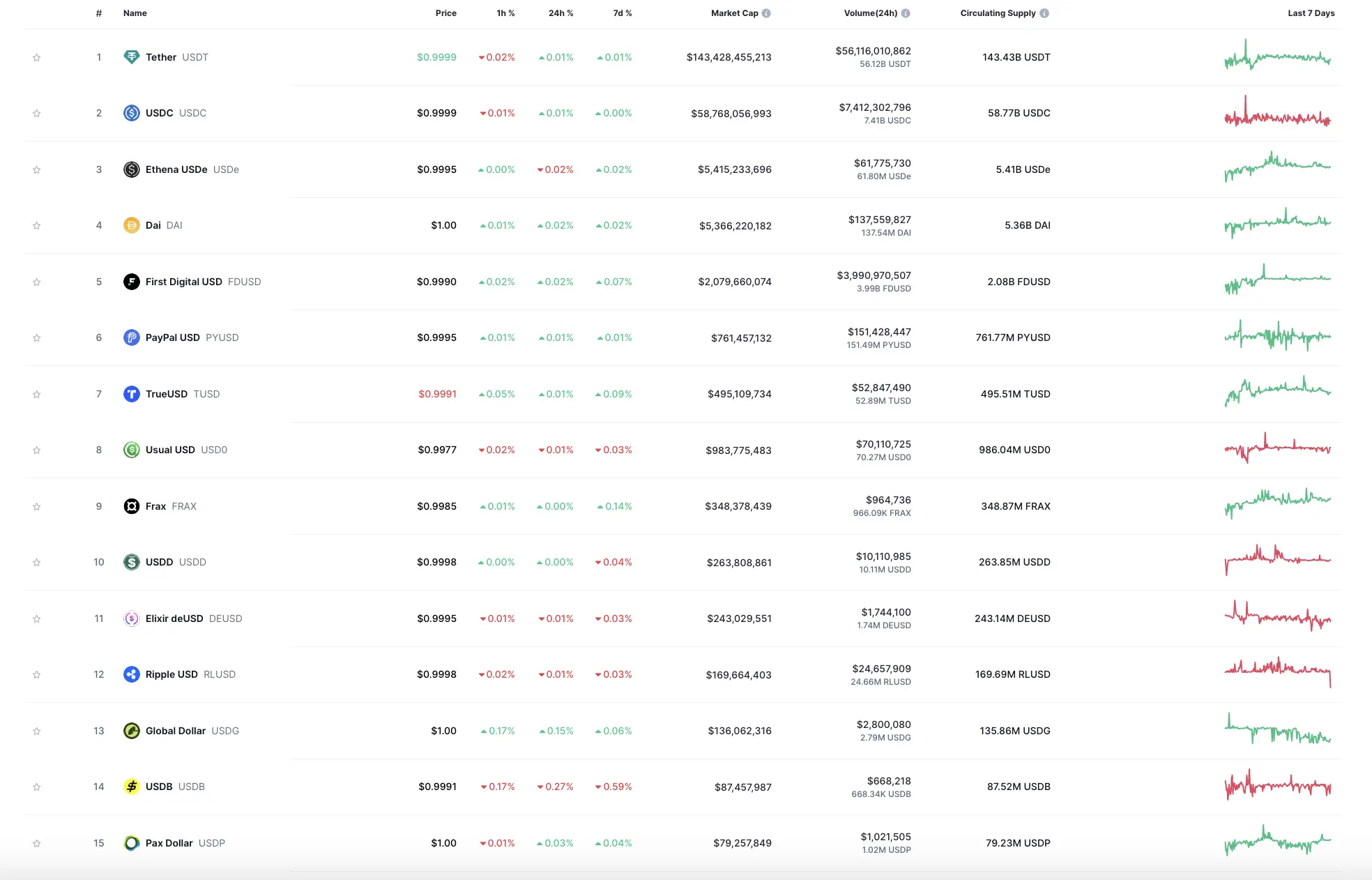Click the Dai coin logo
Image resolution: width=1372 pixels, height=880 pixels.
(x=131, y=225)
